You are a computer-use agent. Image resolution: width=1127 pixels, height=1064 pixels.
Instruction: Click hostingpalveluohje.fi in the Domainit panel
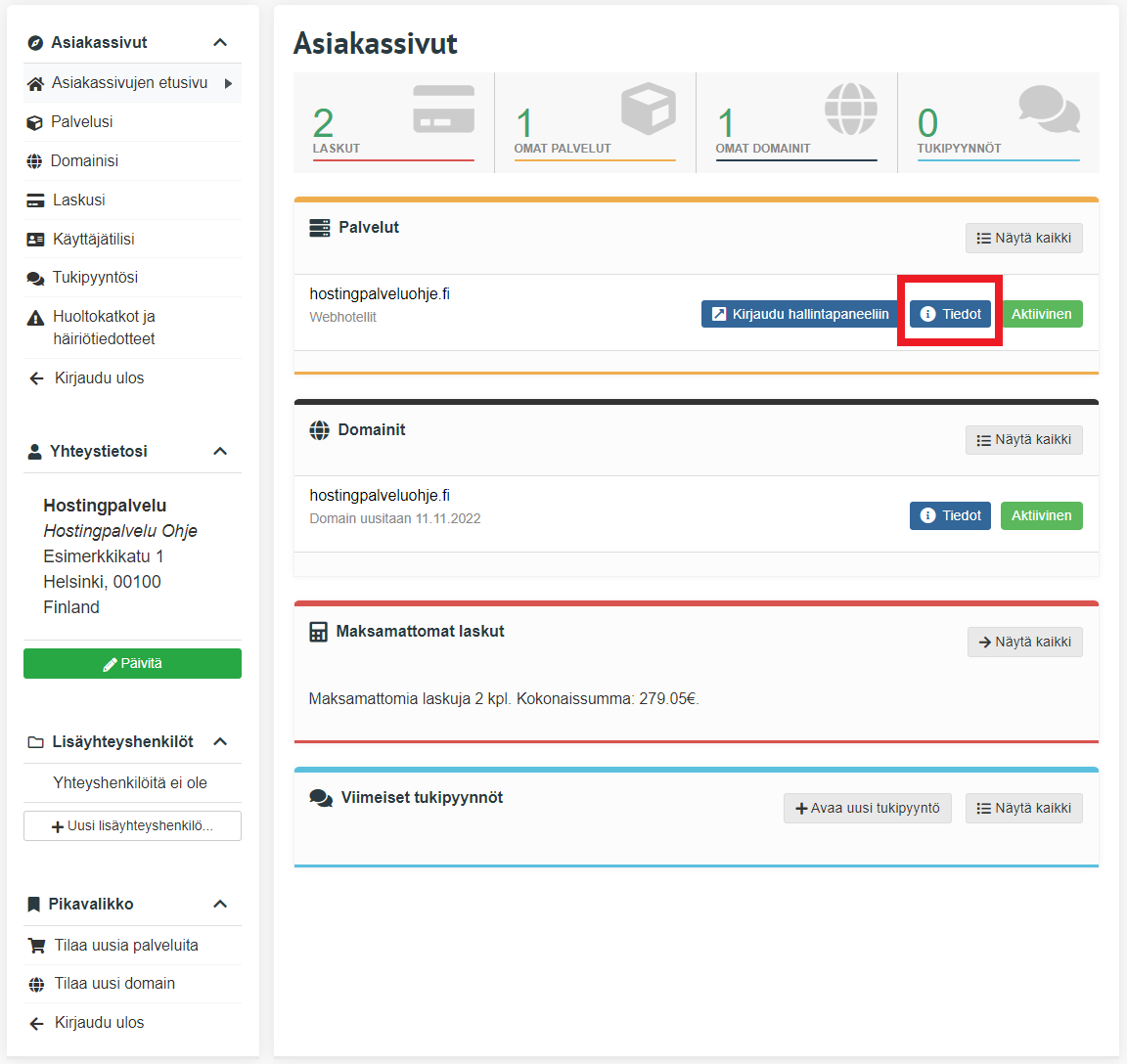click(380, 495)
